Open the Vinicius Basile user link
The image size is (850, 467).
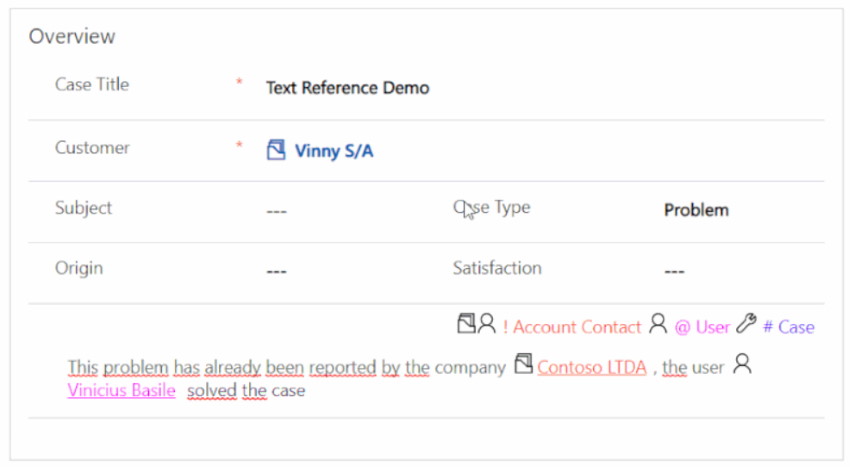[x=121, y=390]
